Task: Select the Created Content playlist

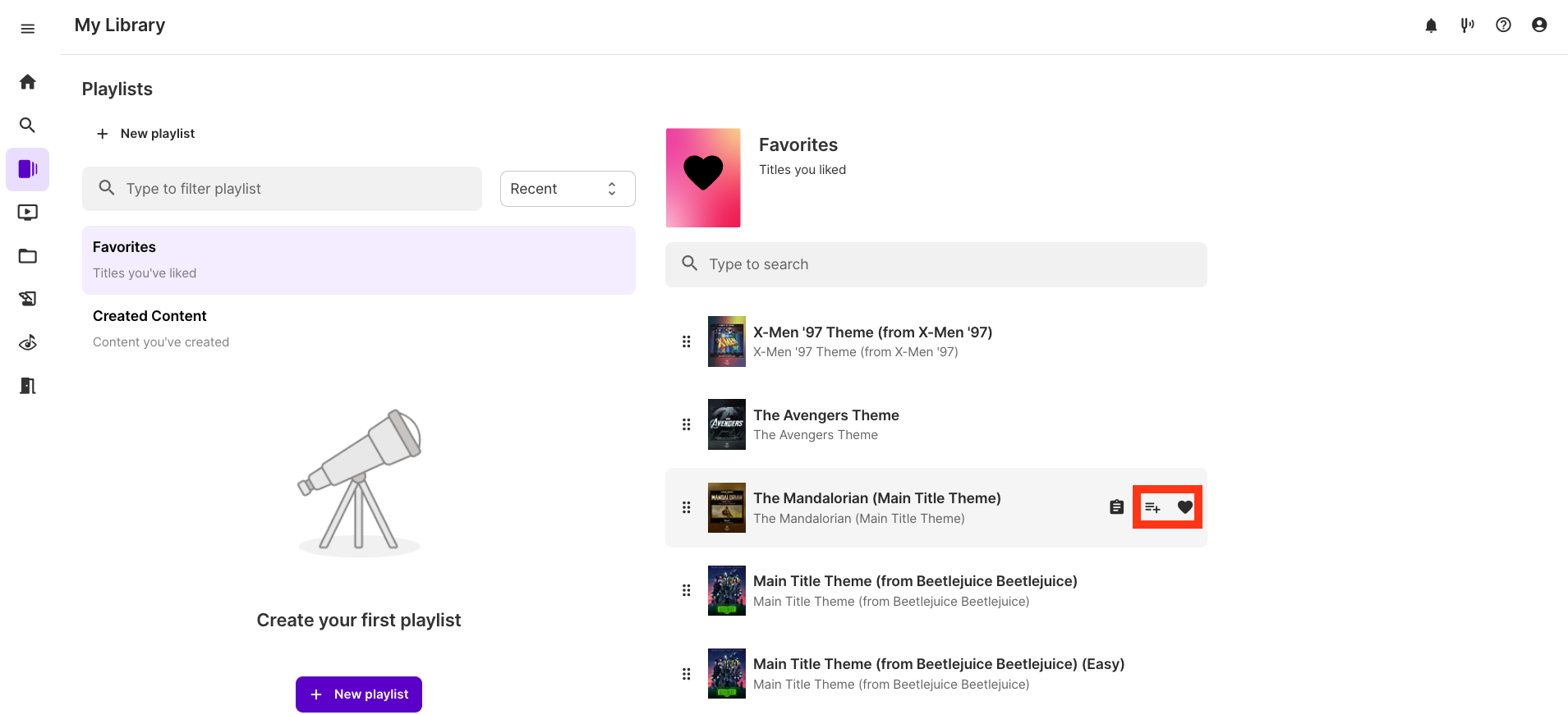Action: click(359, 328)
